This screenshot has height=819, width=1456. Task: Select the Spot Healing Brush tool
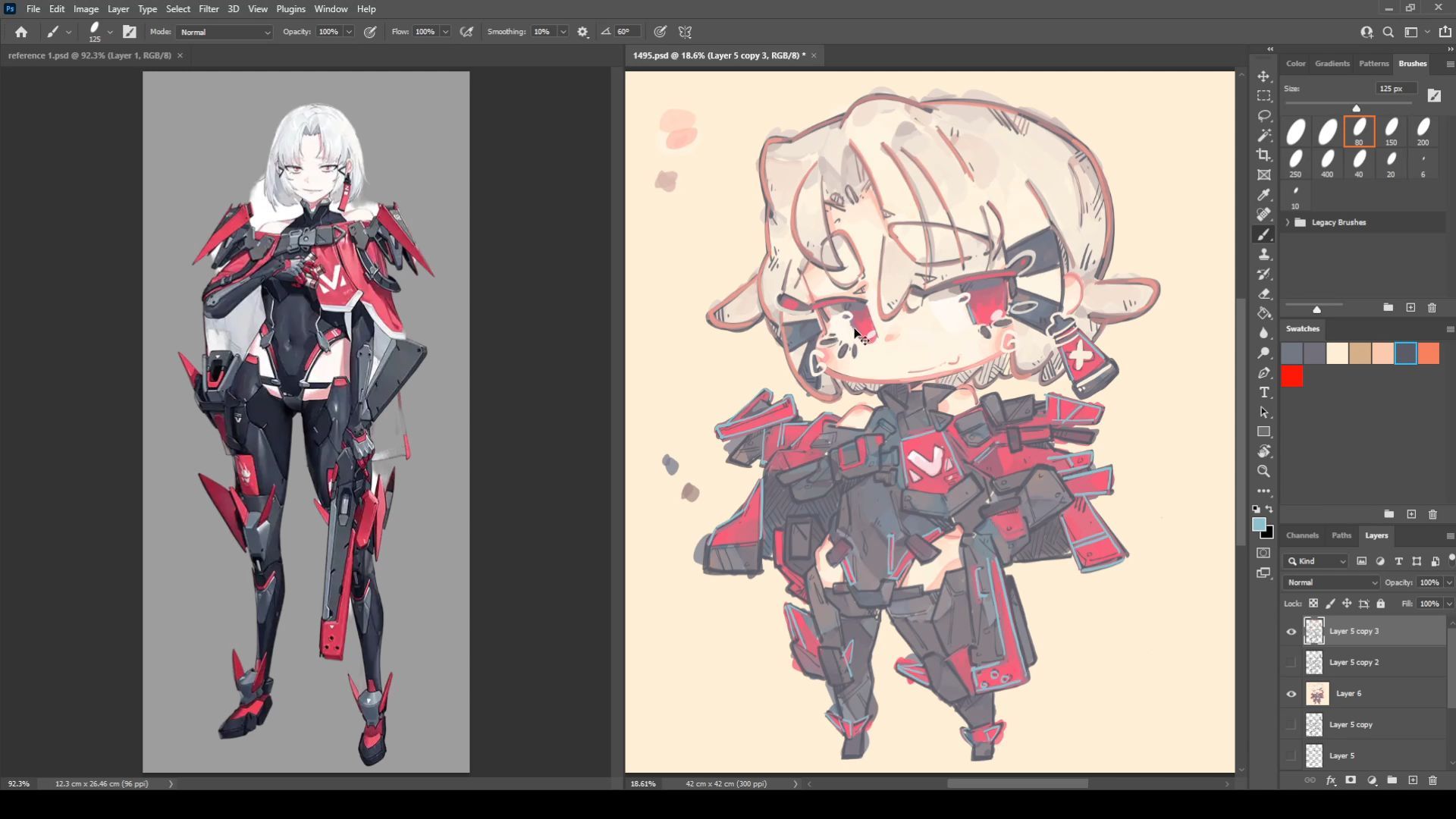[x=1263, y=215]
